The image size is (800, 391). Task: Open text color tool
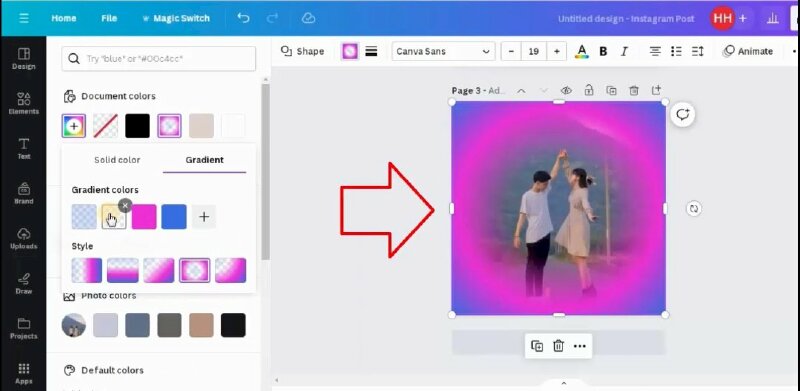click(581, 51)
